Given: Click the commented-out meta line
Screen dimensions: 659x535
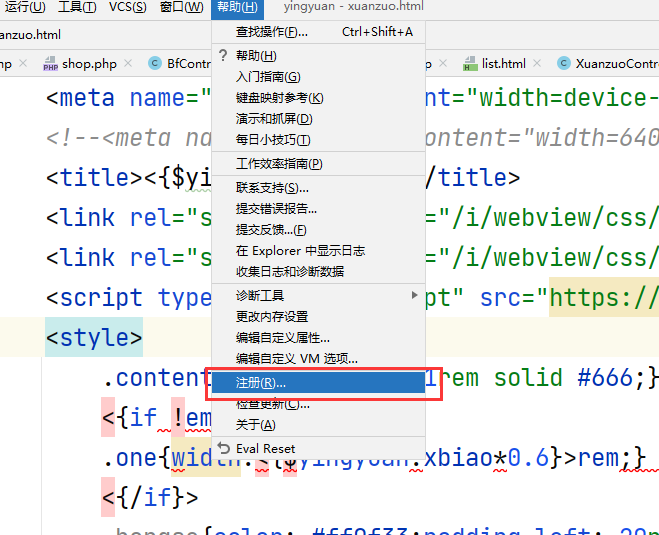Looking at the screenshot, I should coord(129,137).
